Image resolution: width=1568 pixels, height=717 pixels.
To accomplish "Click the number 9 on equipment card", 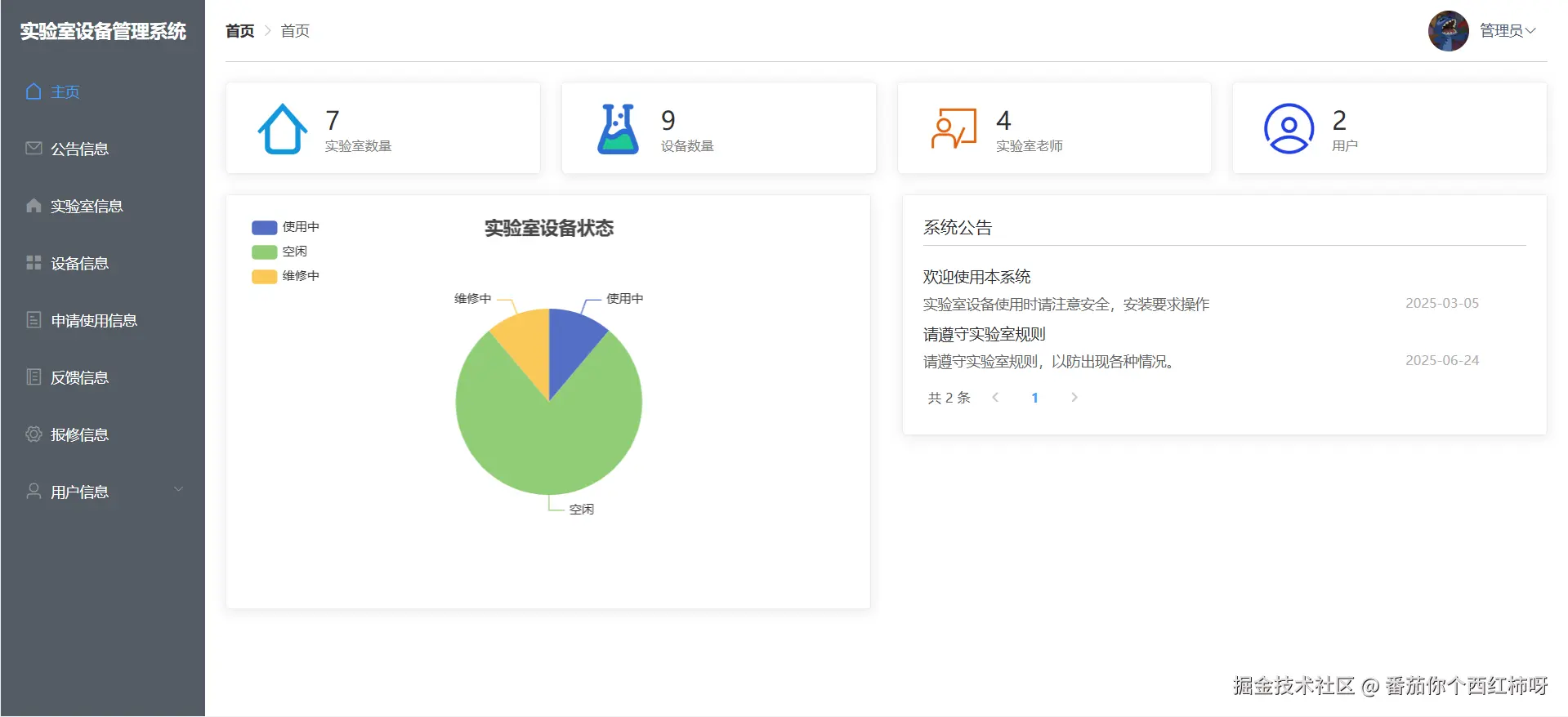I will click(668, 121).
